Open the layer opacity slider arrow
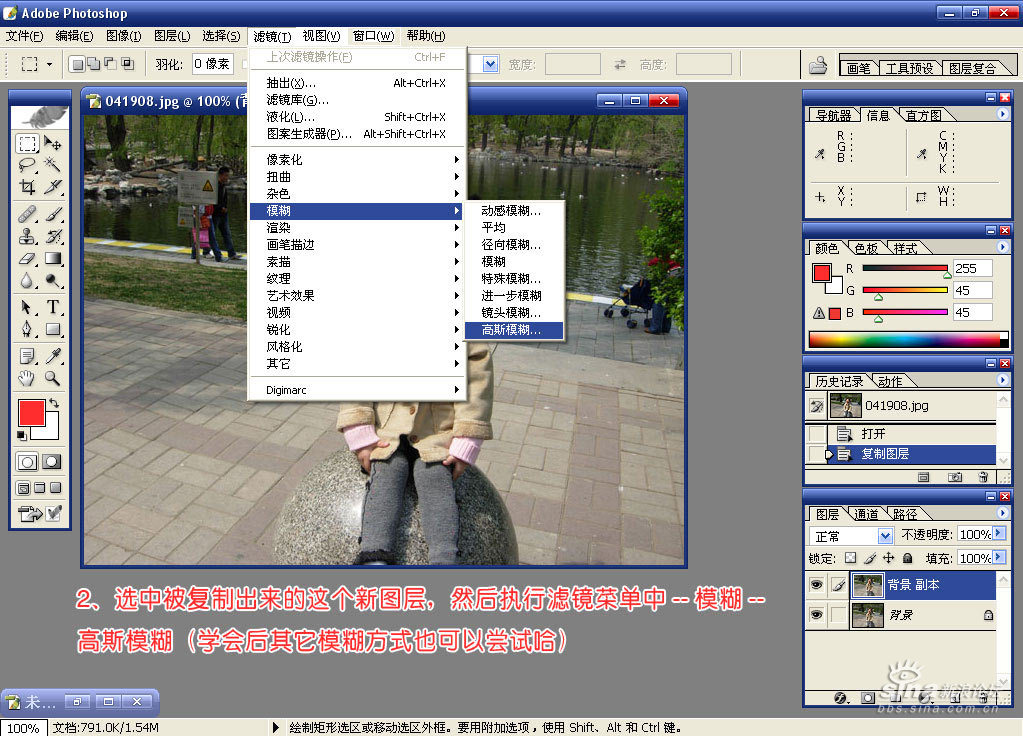The image size is (1023, 736). click(x=999, y=534)
